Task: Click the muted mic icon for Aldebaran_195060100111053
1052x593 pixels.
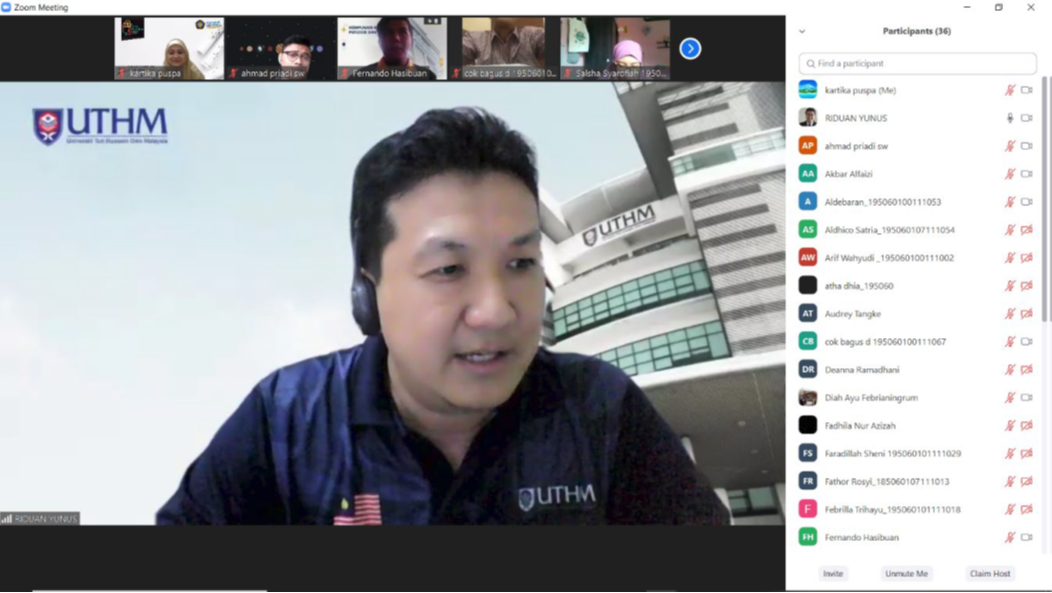Action: tap(1010, 202)
